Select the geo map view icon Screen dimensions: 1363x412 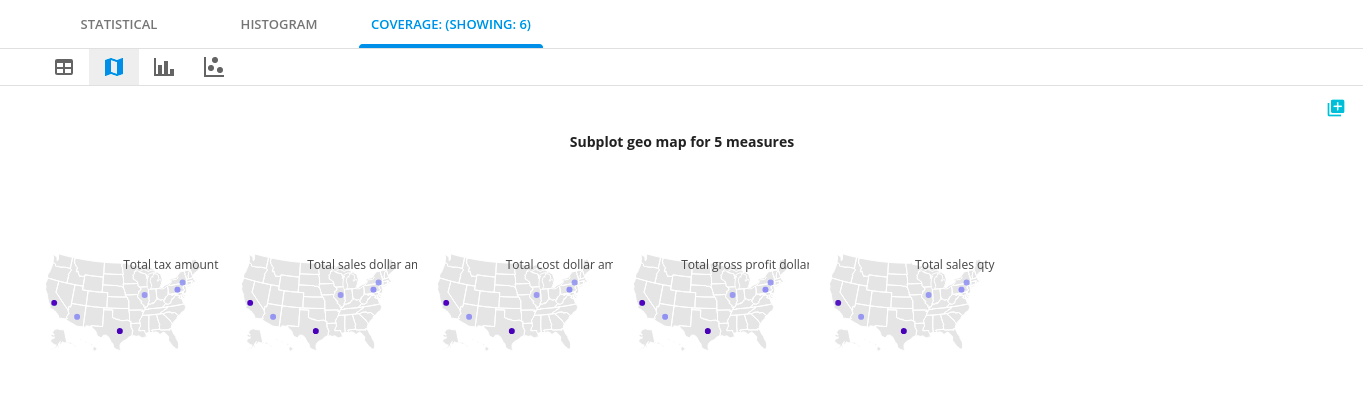[114, 67]
